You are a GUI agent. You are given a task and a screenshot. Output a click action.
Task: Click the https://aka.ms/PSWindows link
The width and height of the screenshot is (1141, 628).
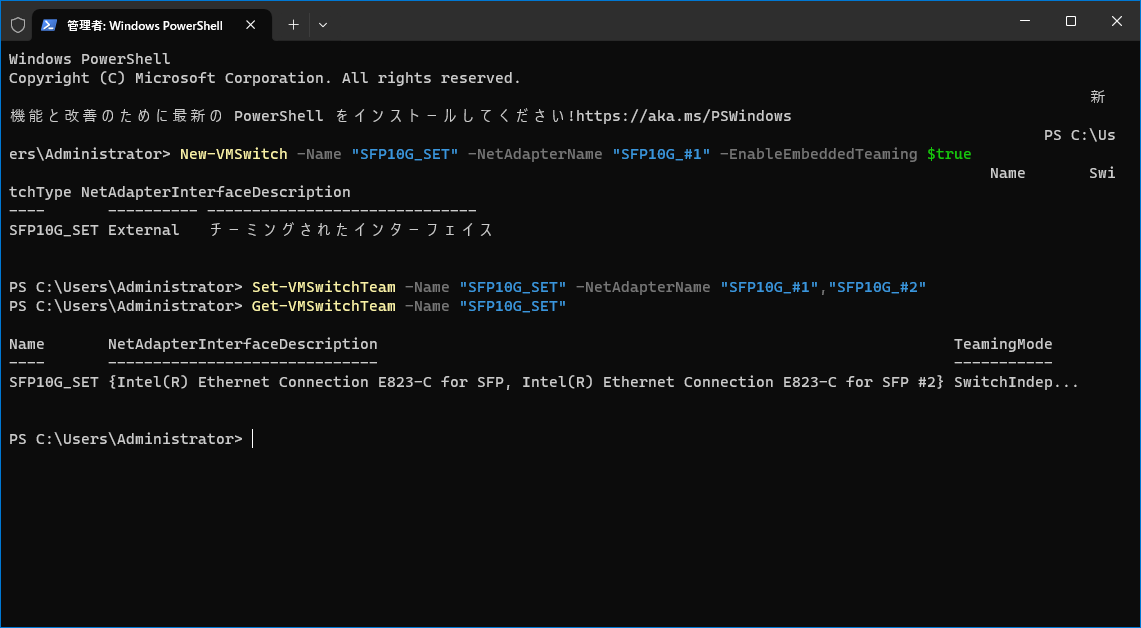(683, 116)
